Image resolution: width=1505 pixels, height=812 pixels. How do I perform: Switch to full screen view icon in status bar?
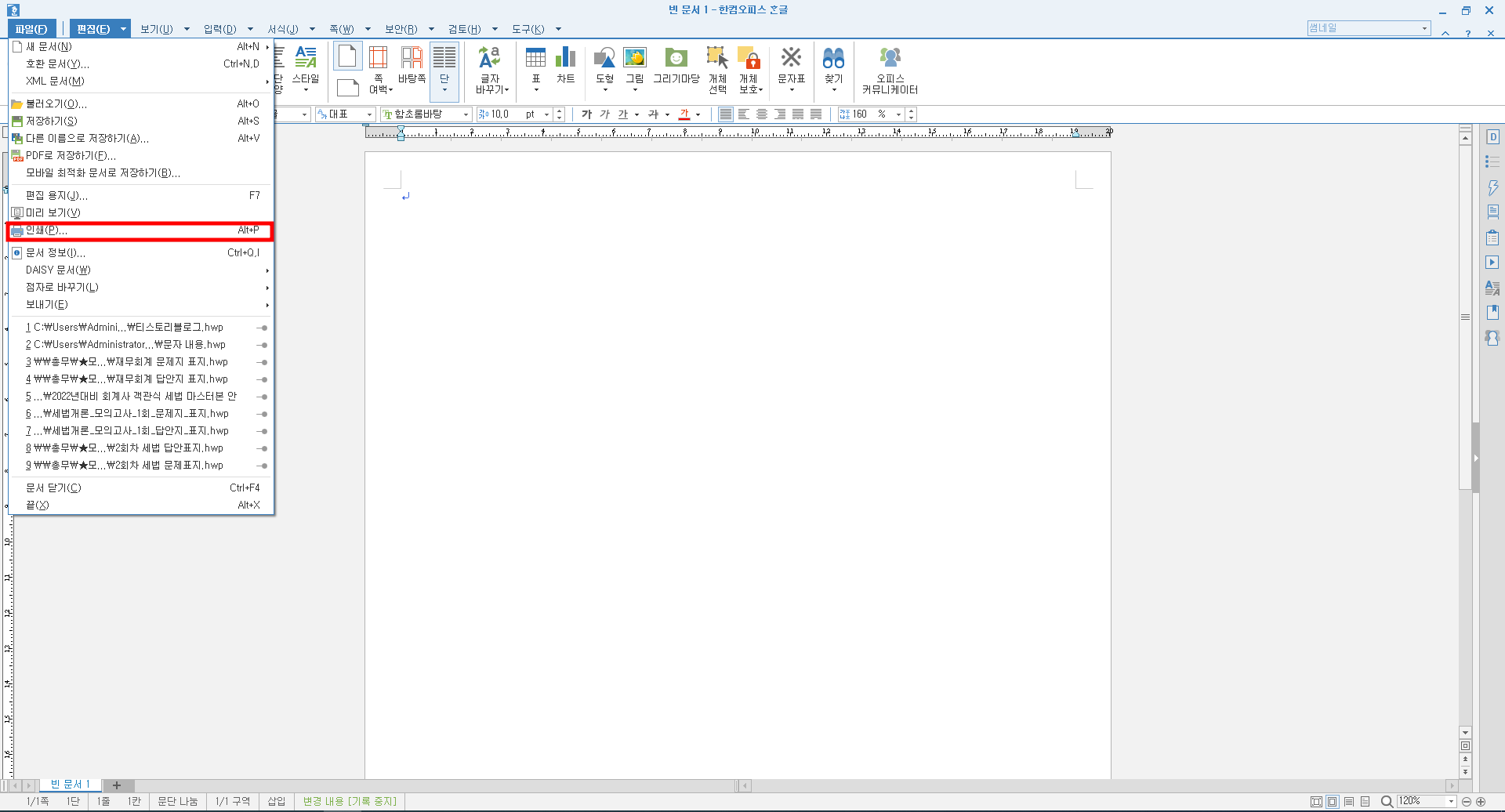(1316, 801)
